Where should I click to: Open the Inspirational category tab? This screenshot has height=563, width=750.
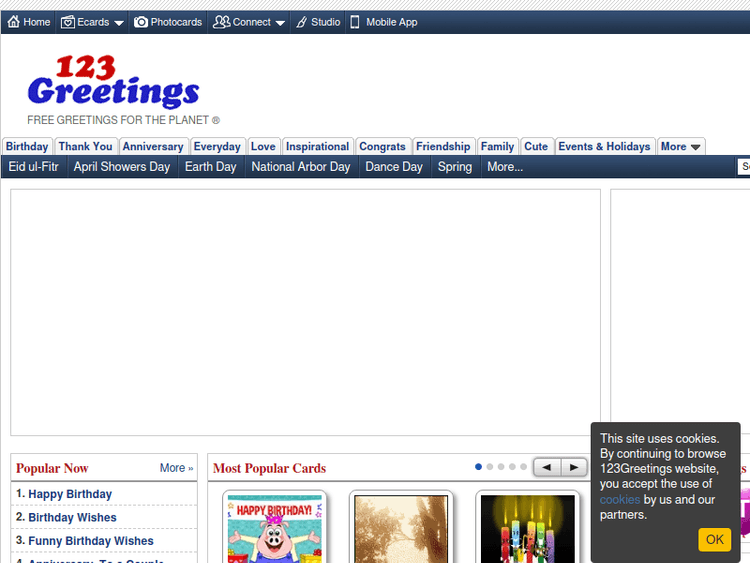[318, 146]
